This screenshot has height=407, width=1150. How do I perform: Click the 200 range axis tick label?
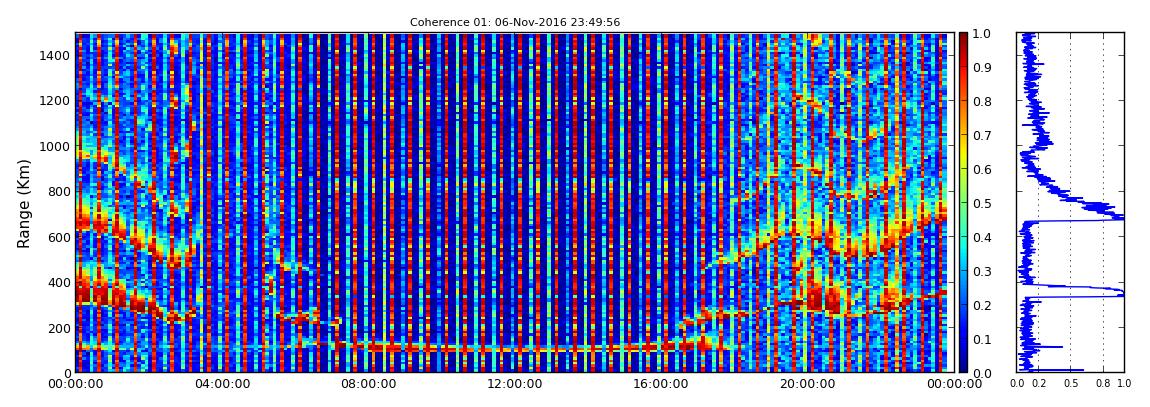pyautogui.click(x=59, y=328)
